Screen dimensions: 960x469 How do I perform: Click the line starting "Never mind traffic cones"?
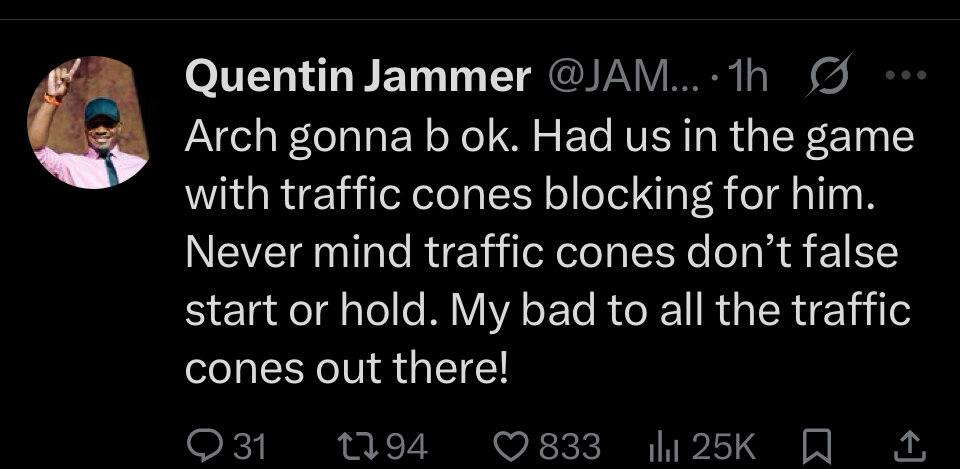tap(540, 253)
